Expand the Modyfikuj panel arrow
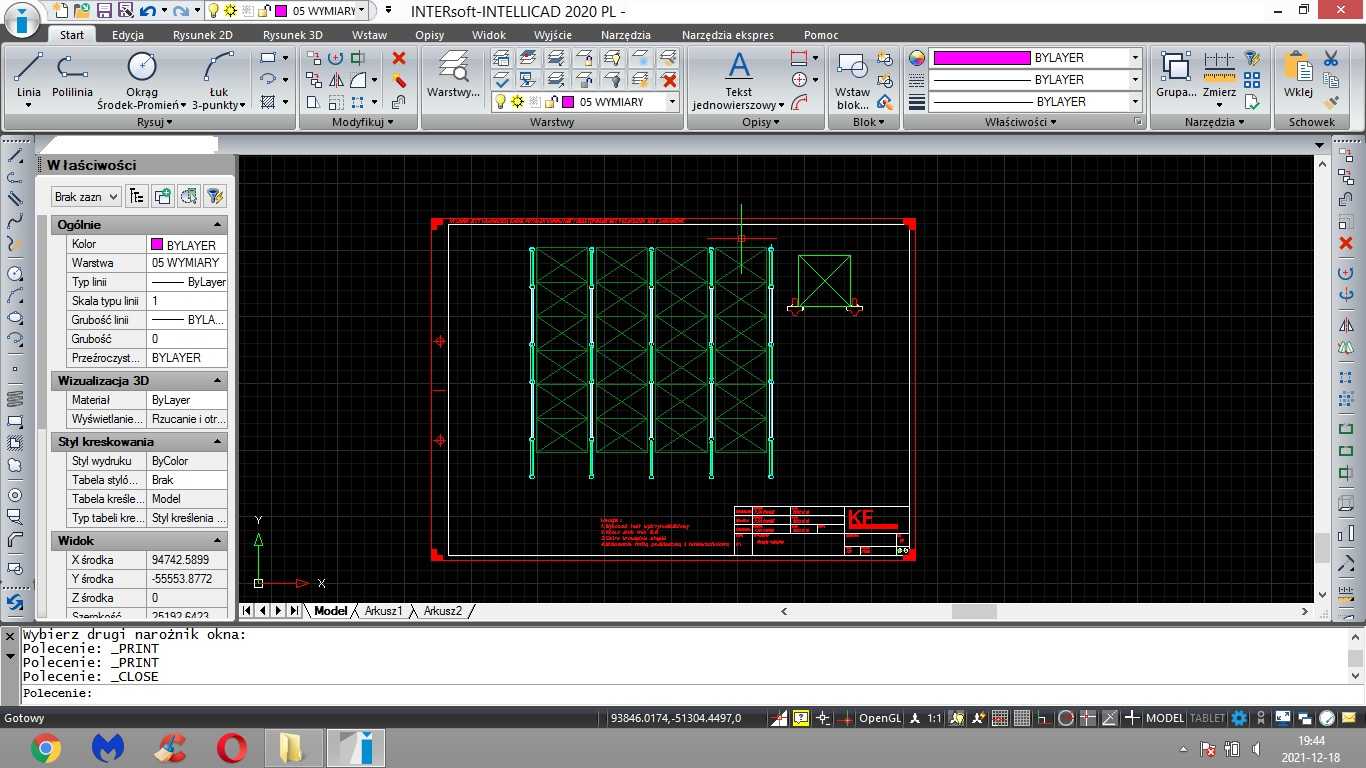 (390, 122)
